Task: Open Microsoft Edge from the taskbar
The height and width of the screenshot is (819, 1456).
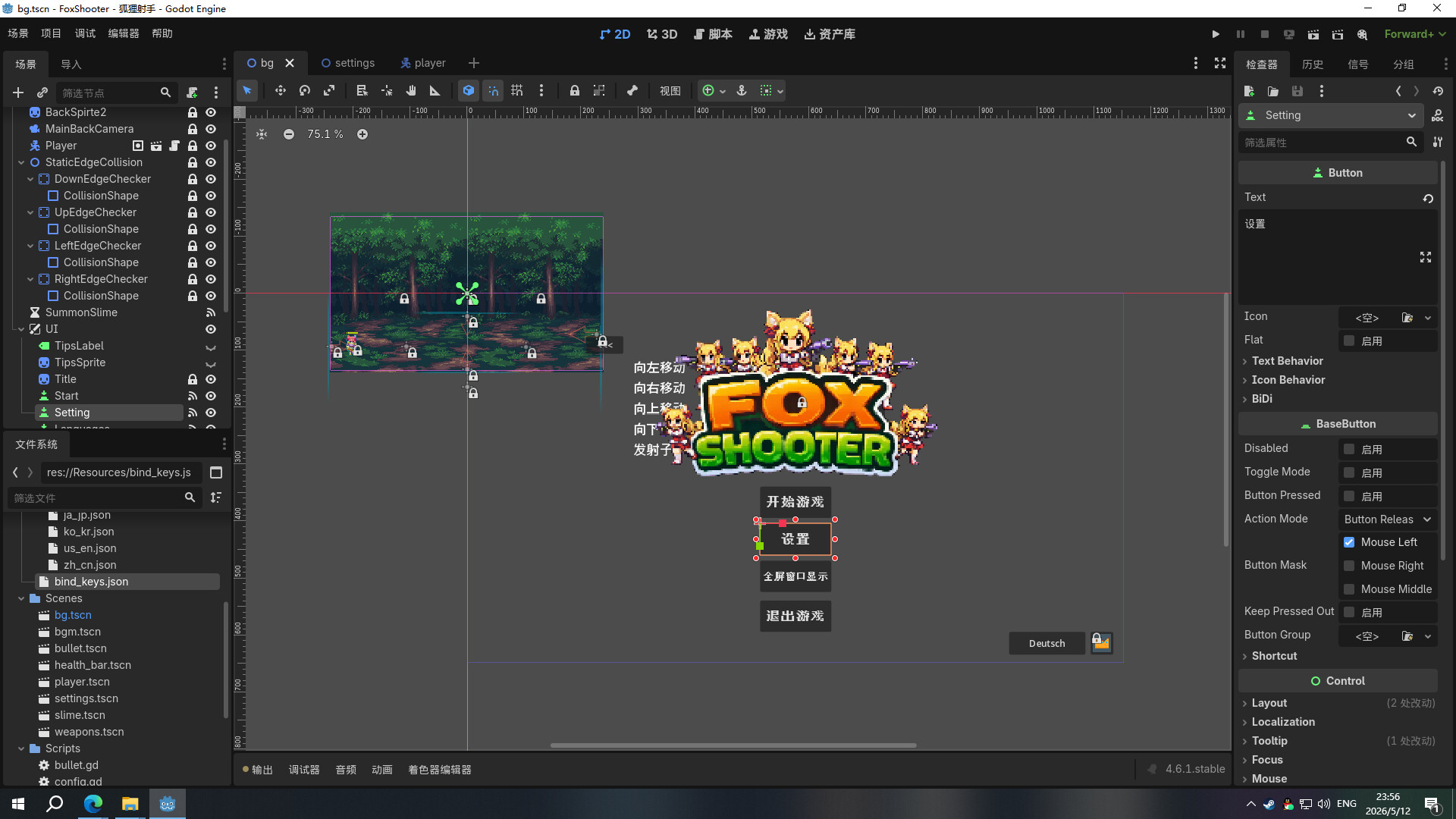Action: click(x=93, y=804)
